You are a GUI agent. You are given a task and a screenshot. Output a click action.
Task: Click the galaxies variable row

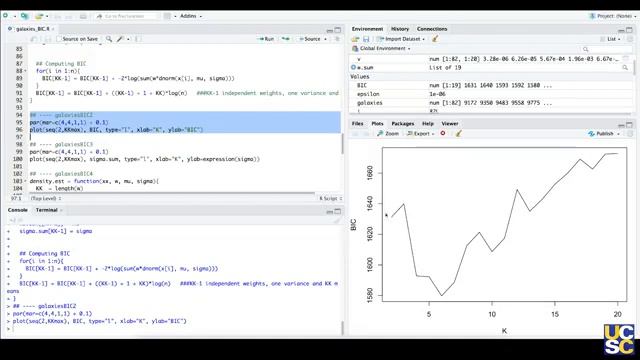pyautogui.click(x=491, y=103)
